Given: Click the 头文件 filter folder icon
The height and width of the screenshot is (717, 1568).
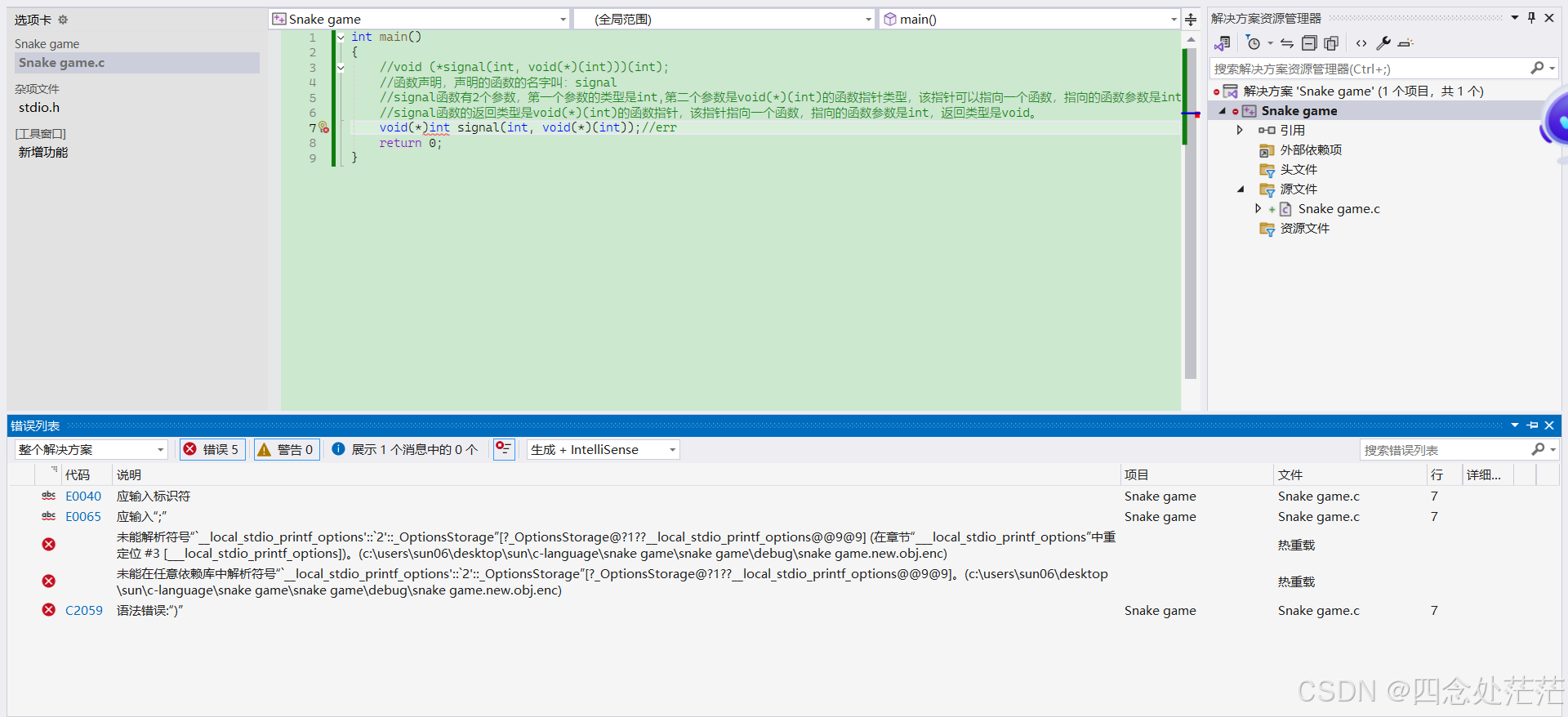Looking at the screenshot, I should point(1267,170).
